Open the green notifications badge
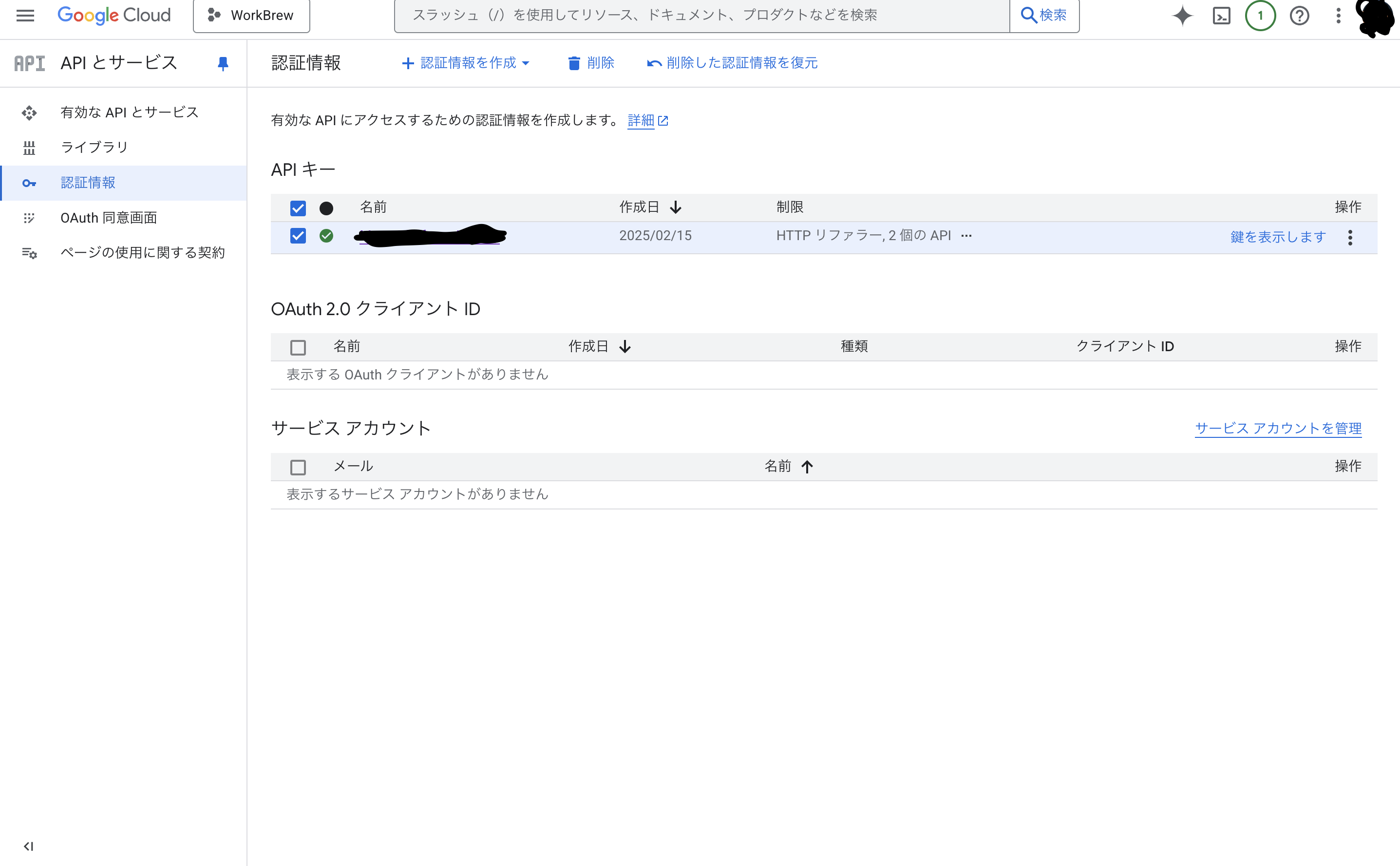The width and height of the screenshot is (1400, 866). (x=1260, y=16)
